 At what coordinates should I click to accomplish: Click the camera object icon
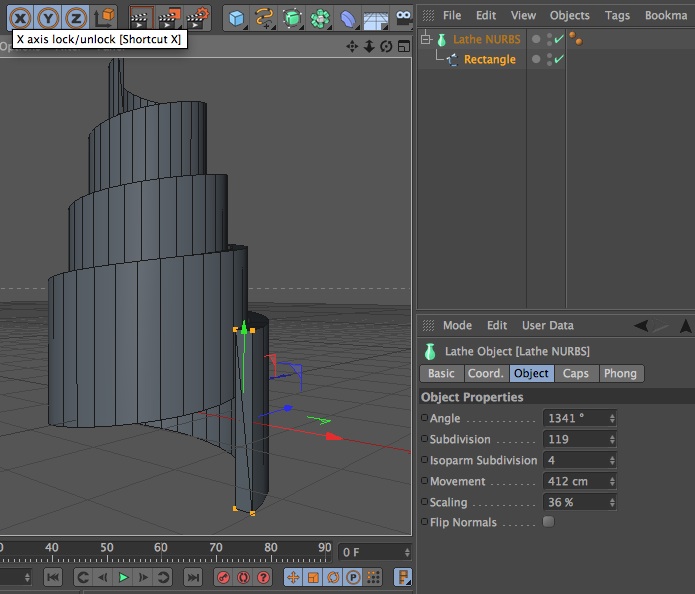tap(403, 18)
